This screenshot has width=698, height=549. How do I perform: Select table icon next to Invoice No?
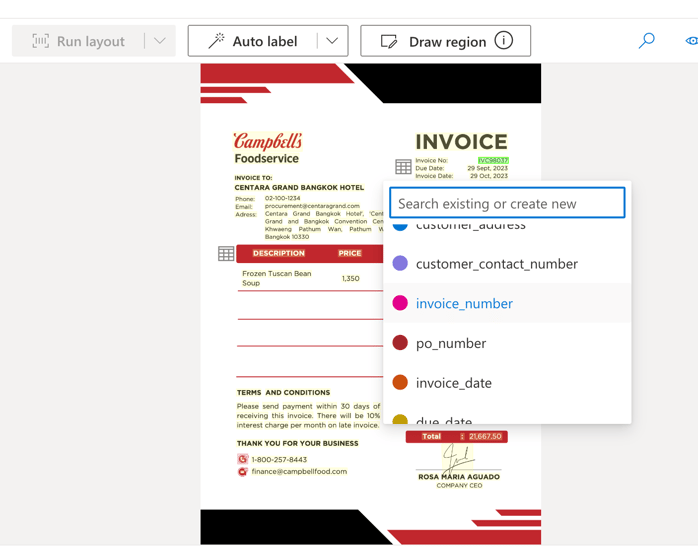tap(403, 167)
